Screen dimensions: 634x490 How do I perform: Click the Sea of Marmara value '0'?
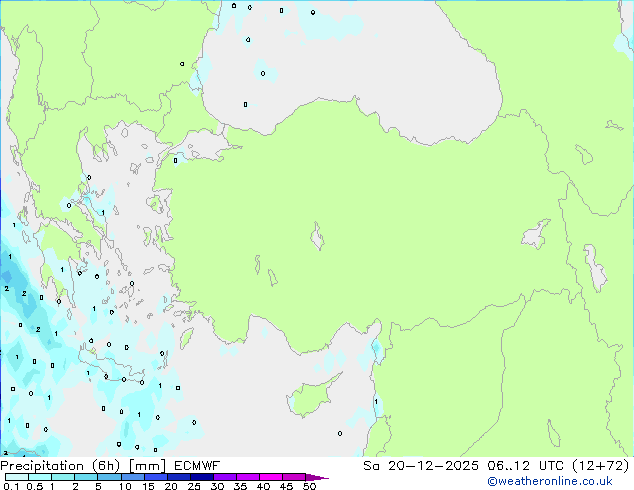(175, 161)
